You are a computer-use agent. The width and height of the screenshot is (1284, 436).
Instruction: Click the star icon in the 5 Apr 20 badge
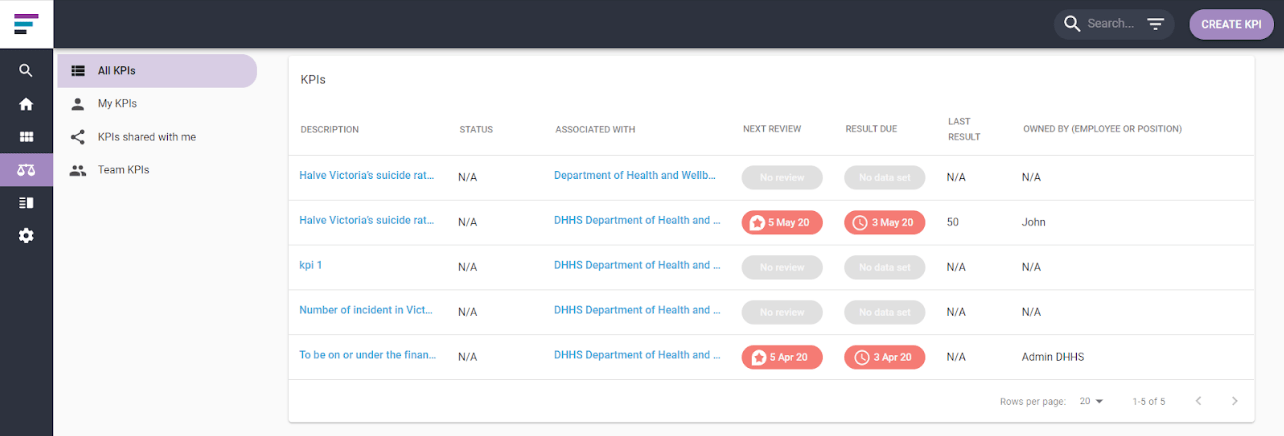(758, 357)
